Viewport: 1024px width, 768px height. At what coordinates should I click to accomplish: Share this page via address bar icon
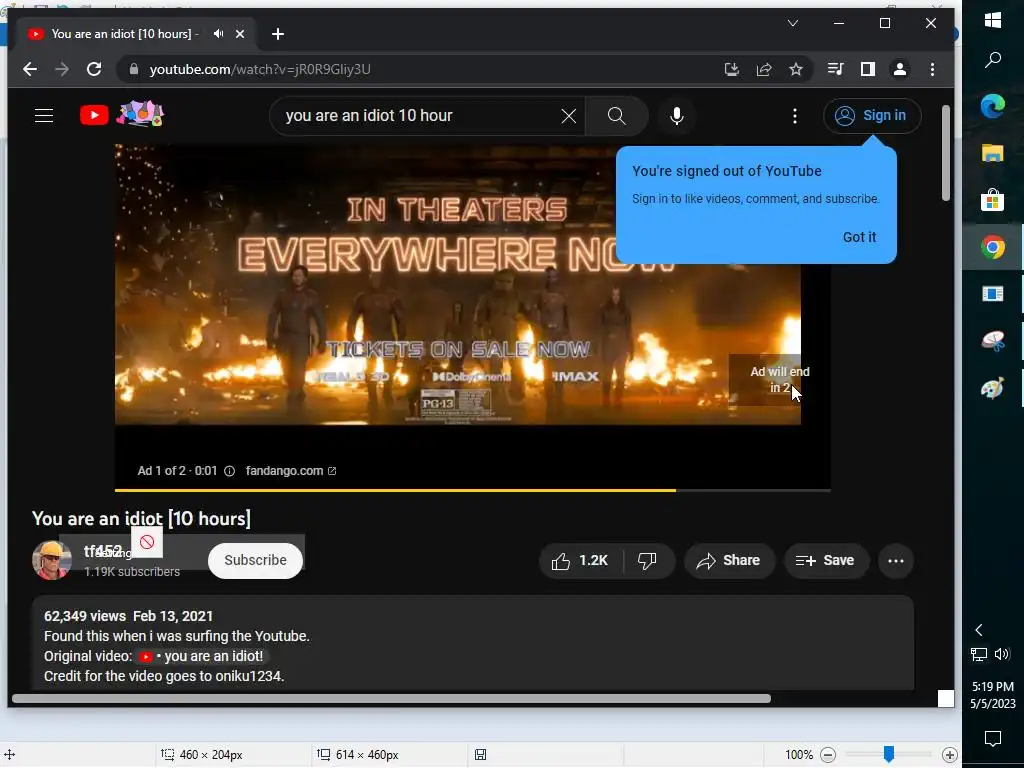[x=764, y=69]
